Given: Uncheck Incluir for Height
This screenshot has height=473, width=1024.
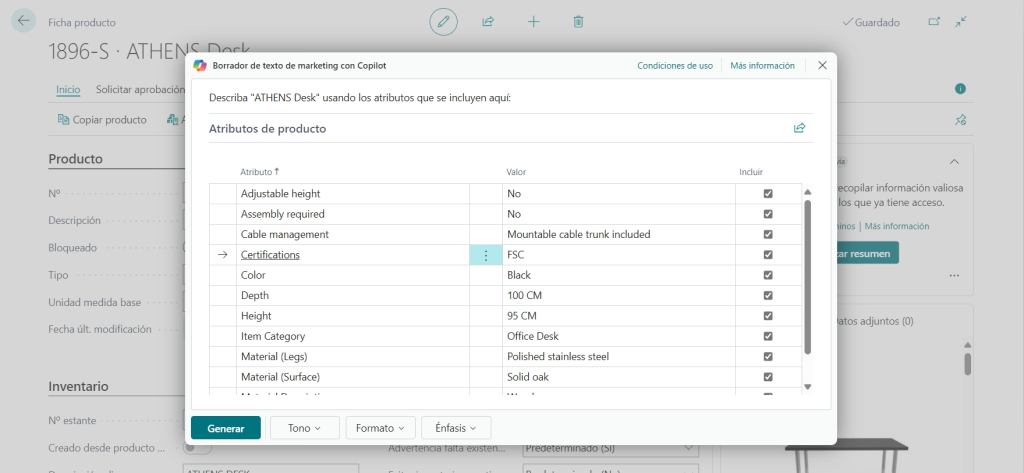Looking at the screenshot, I should pos(768,316).
